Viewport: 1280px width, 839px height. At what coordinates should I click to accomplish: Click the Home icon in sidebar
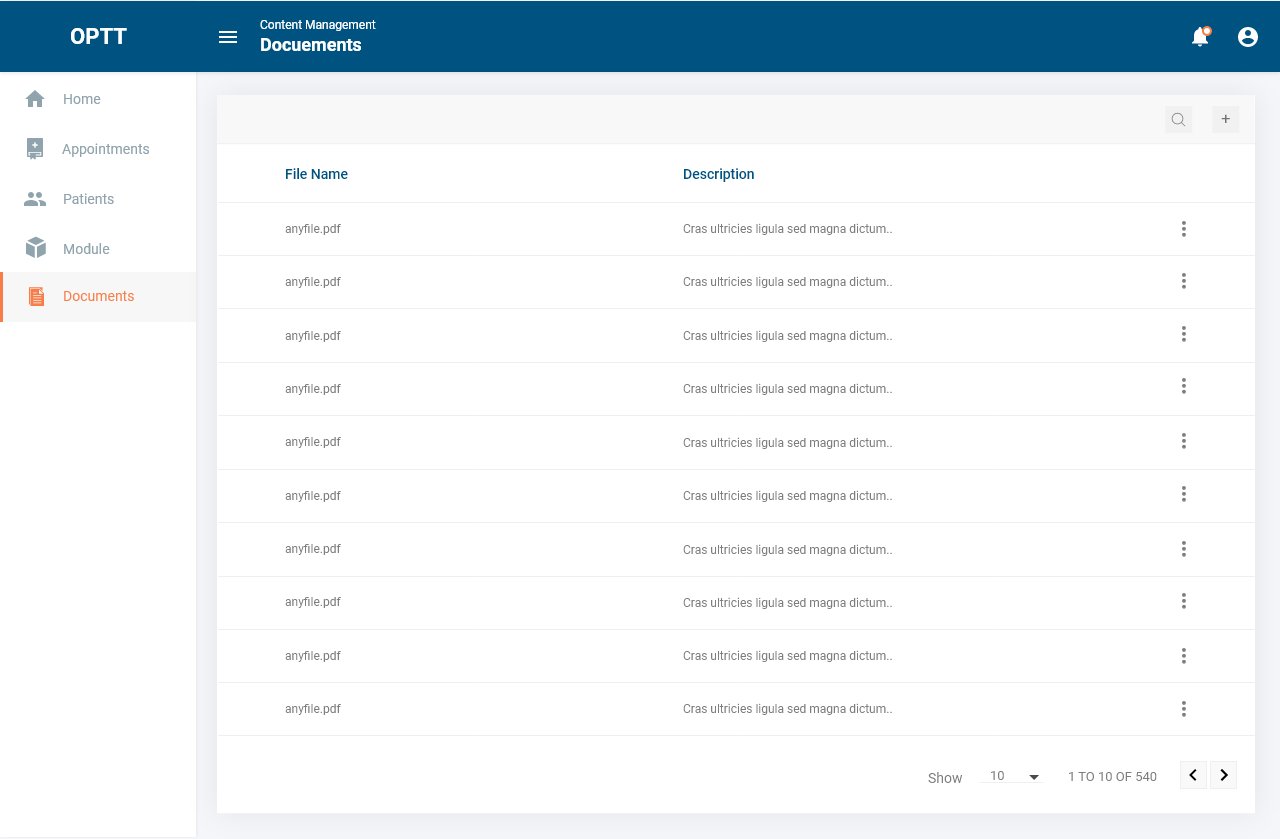click(x=35, y=99)
